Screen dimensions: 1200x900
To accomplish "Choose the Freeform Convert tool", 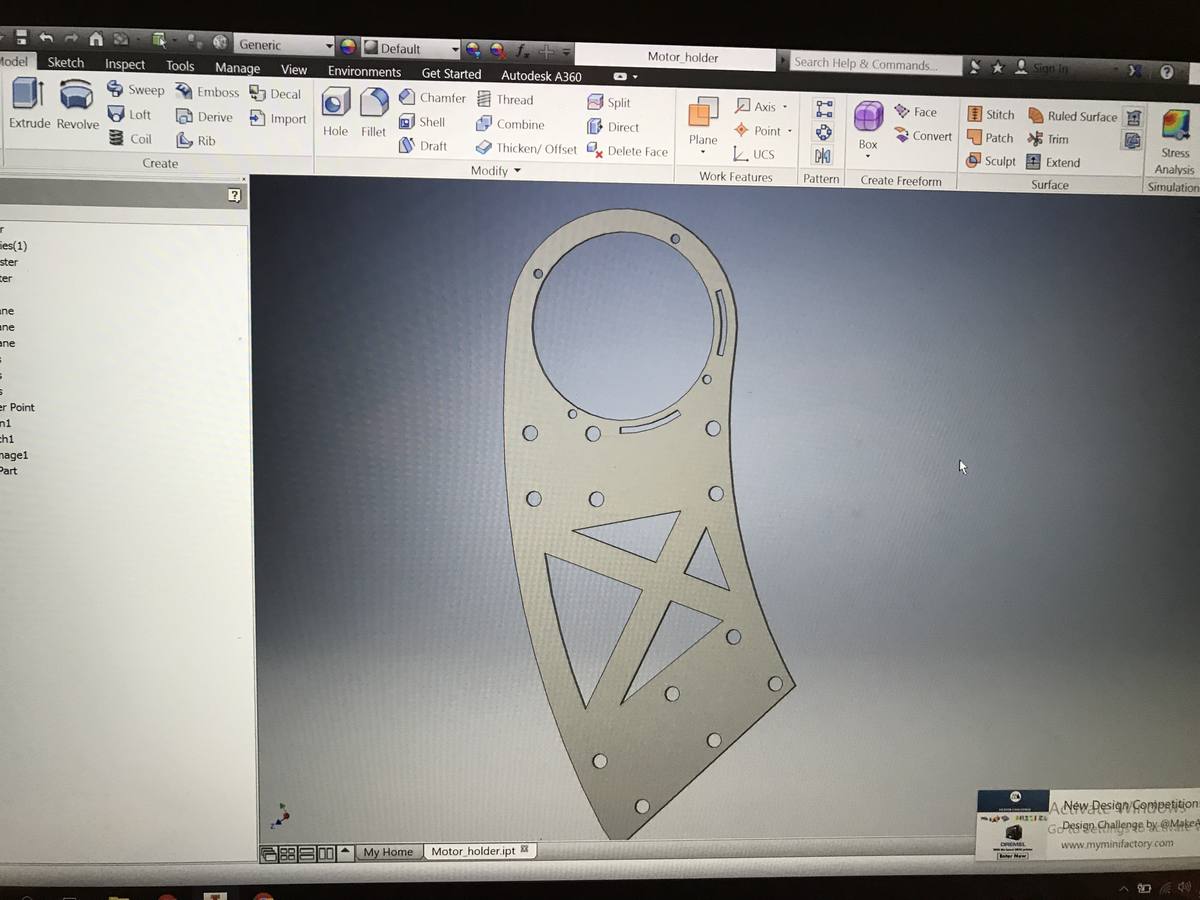I will 924,136.
